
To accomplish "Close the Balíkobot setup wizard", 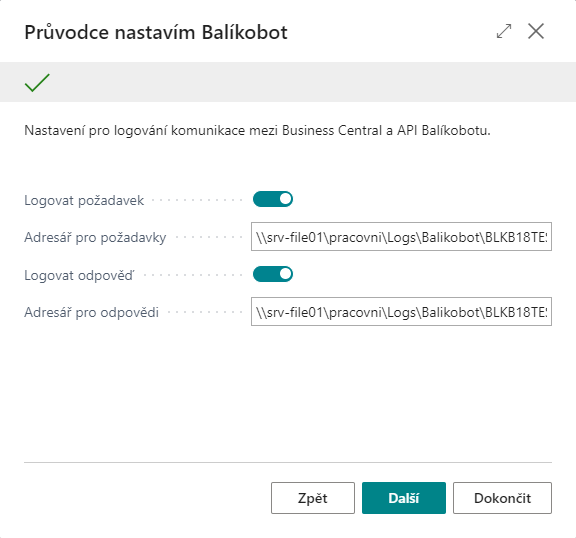I will click(536, 31).
